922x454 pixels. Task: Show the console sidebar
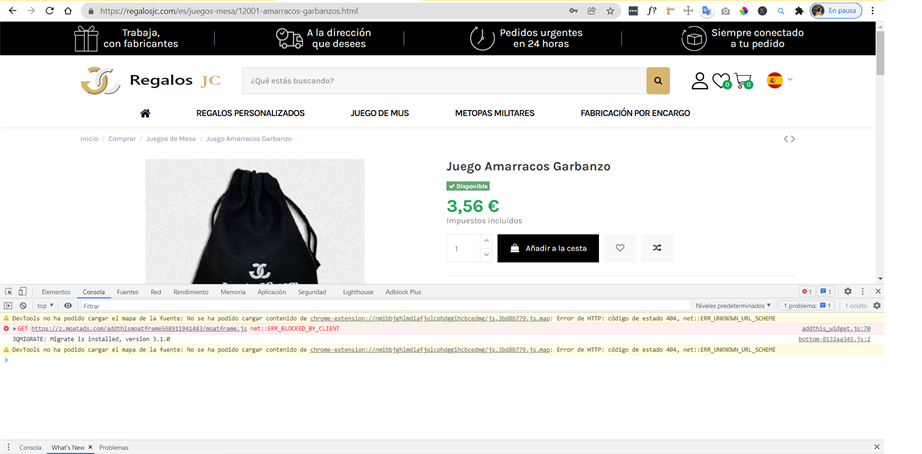click(8, 306)
